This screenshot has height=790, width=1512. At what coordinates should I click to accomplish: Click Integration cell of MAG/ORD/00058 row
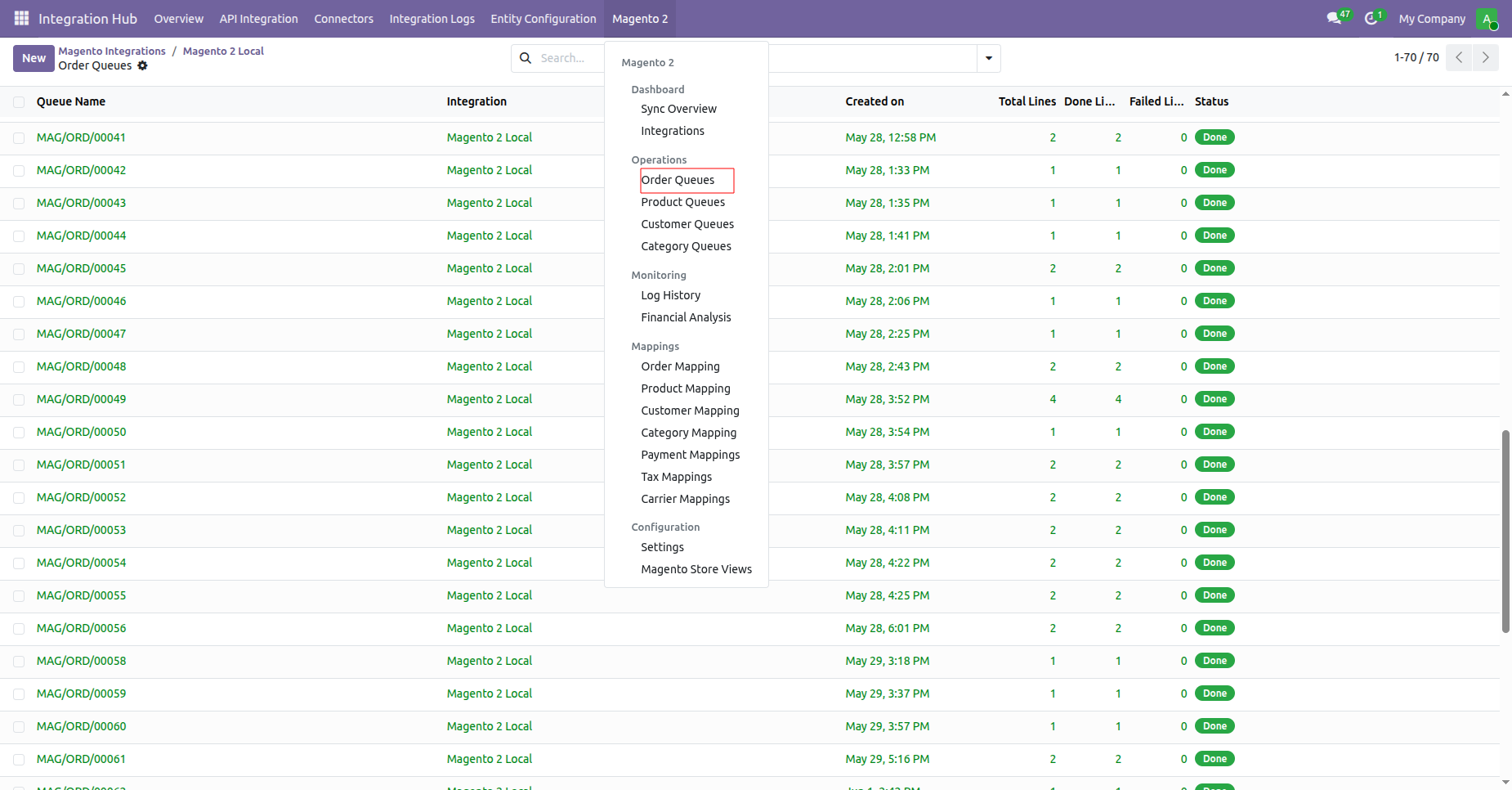click(489, 661)
